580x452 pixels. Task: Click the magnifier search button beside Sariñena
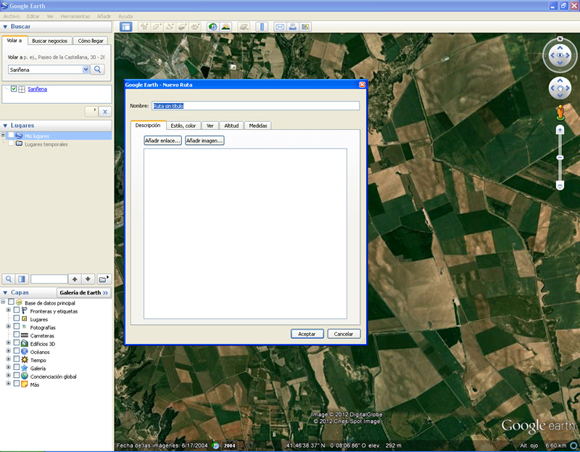(x=97, y=69)
